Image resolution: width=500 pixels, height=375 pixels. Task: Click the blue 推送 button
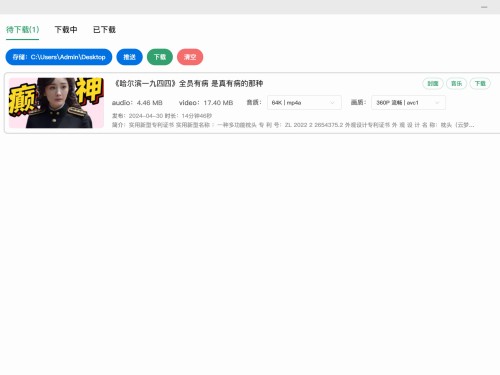click(x=129, y=57)
